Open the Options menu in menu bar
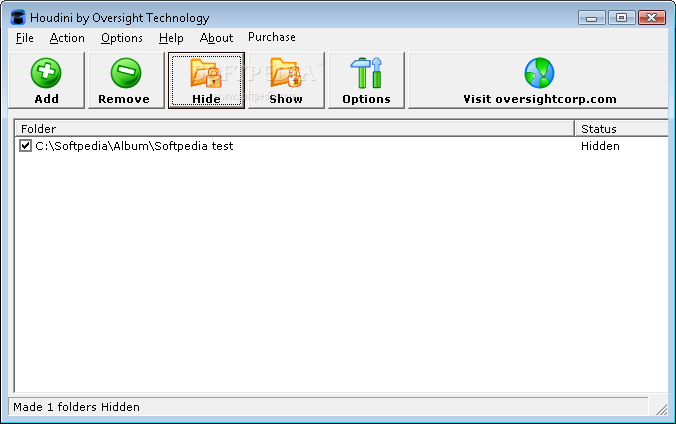 click(x=122, y=38)
